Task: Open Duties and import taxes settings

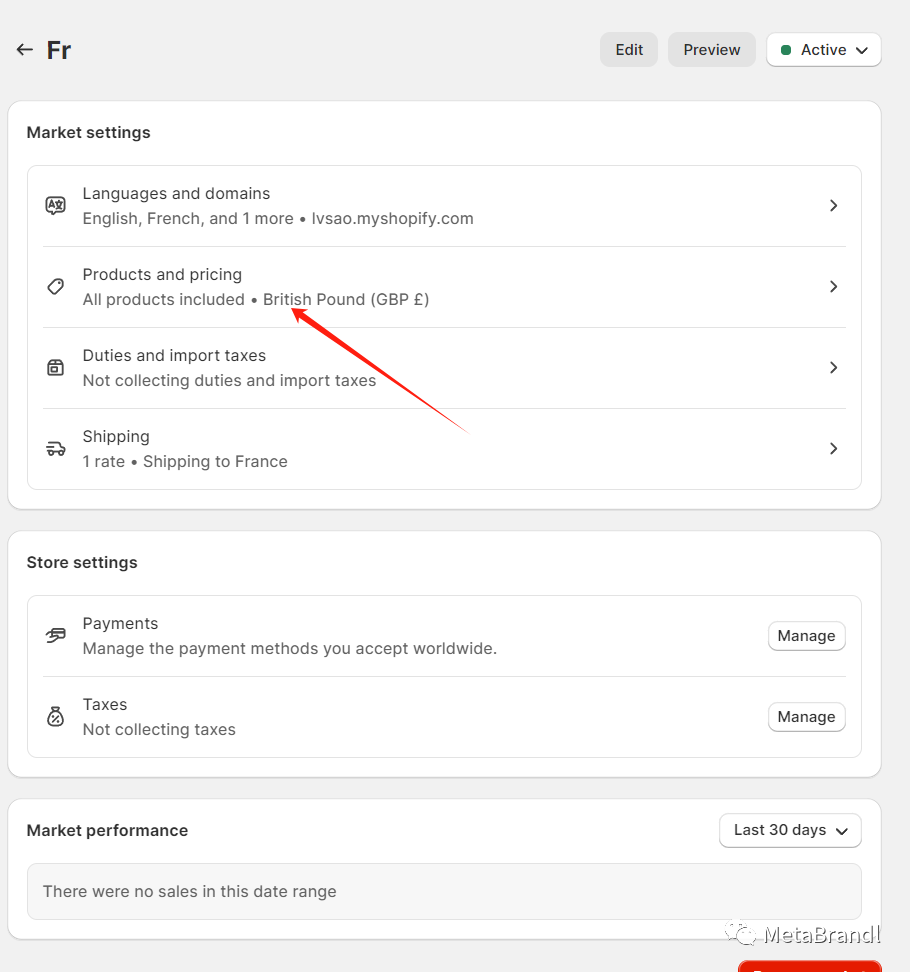Action: click(x=444, y=368)
